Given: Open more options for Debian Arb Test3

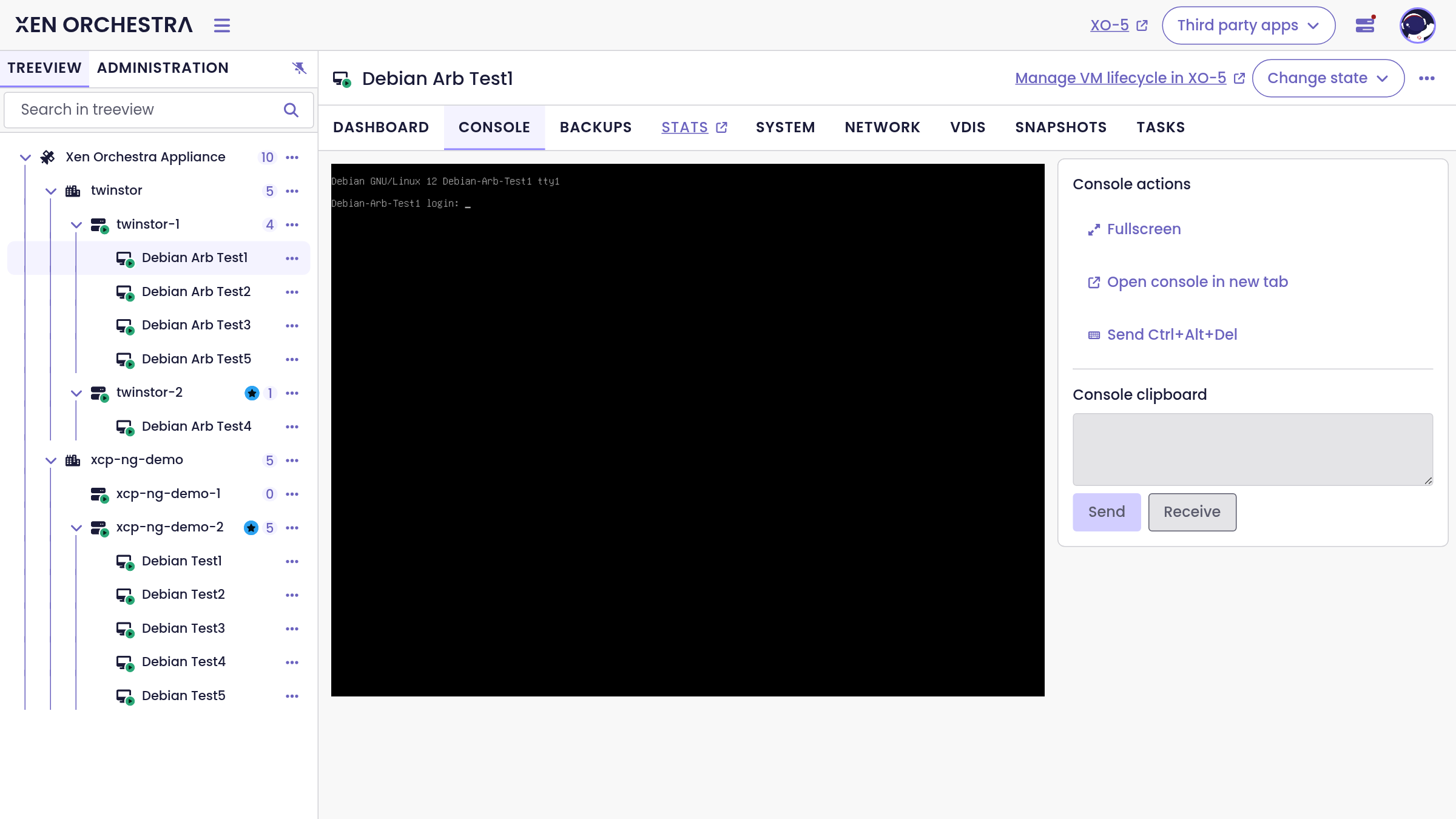Looking at the screenshot, I should tap(292, 326).
